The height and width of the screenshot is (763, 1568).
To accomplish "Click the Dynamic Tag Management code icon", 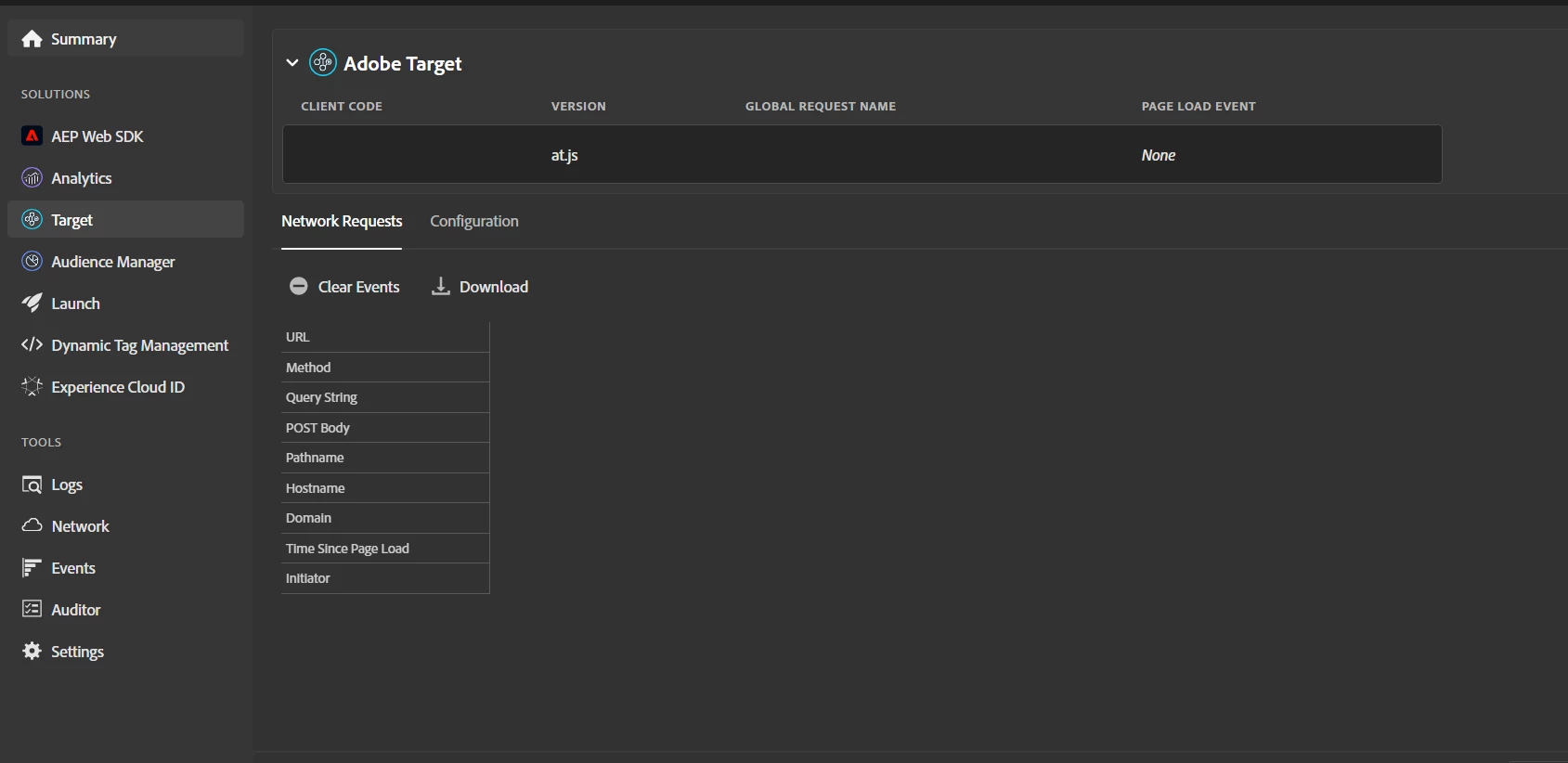I will pyautogui.click(x=32, y=344).
